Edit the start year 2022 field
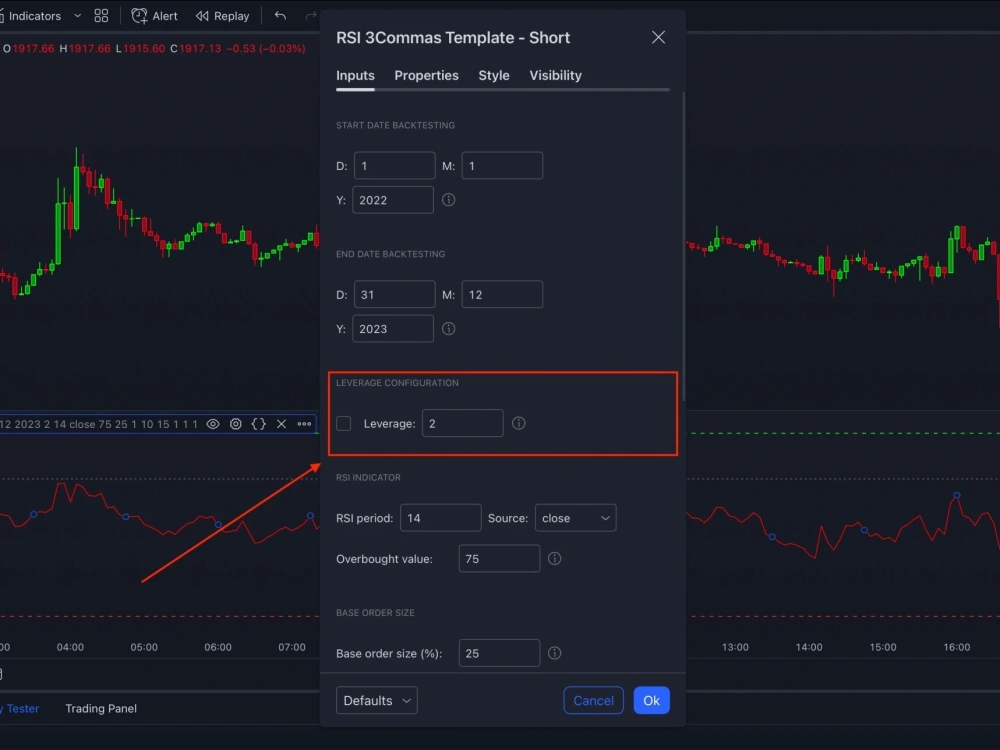Screen dimensions: 1000x750 (393, 200)
